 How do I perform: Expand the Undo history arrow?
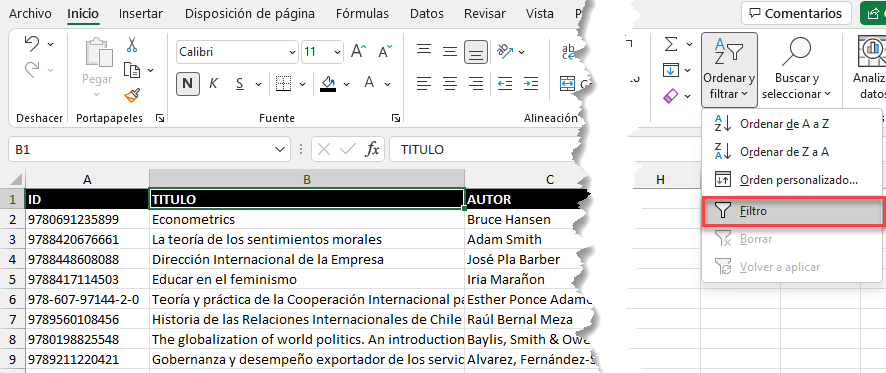point(51,45)
